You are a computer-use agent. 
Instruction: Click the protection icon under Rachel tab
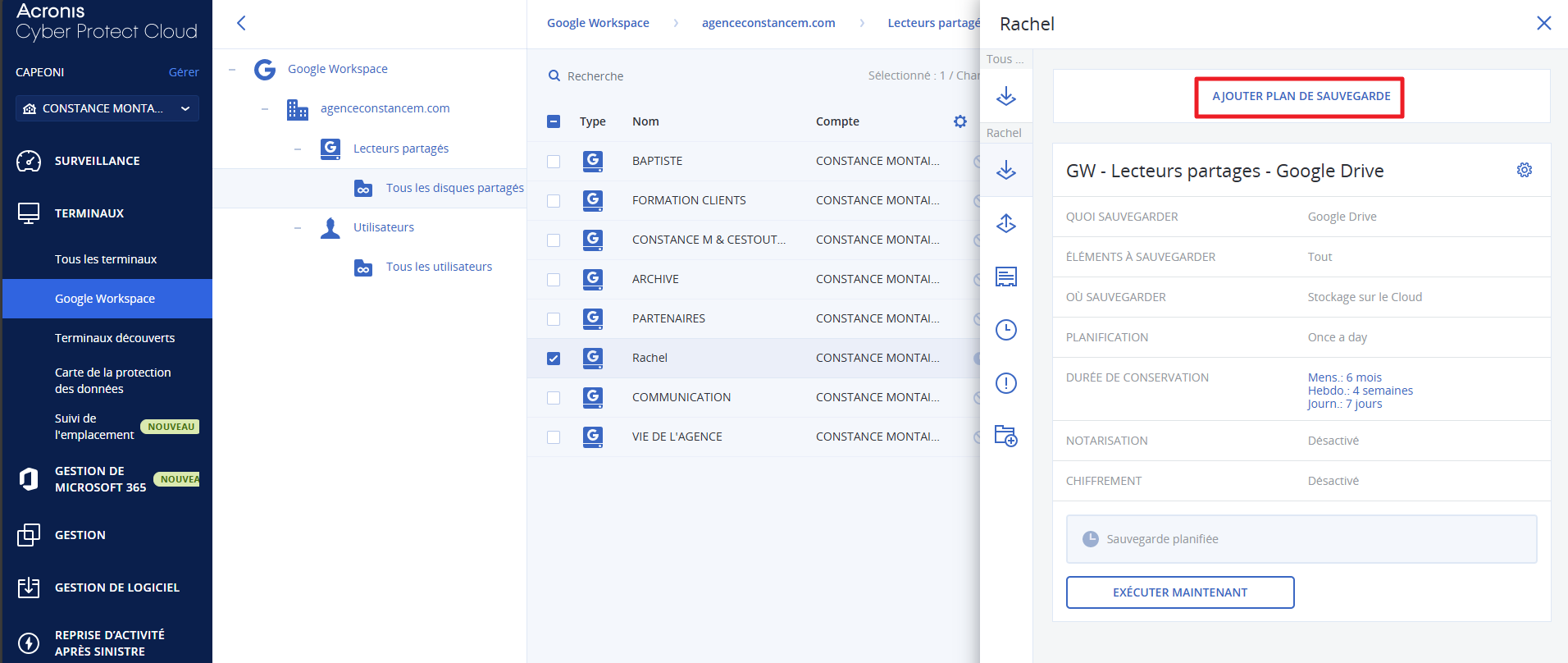click(1006, 170)
